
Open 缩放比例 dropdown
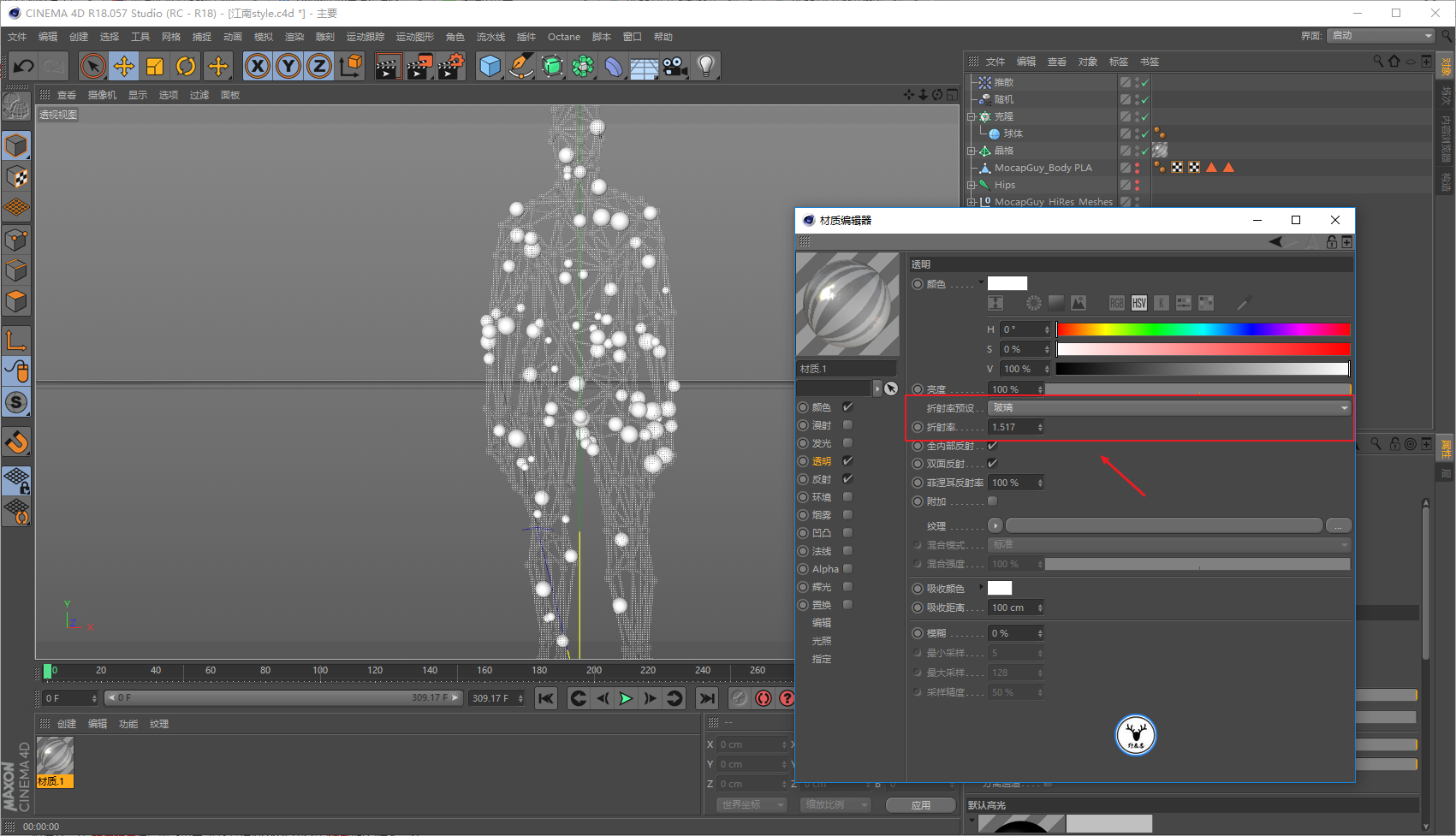click(x=835, y=804)
